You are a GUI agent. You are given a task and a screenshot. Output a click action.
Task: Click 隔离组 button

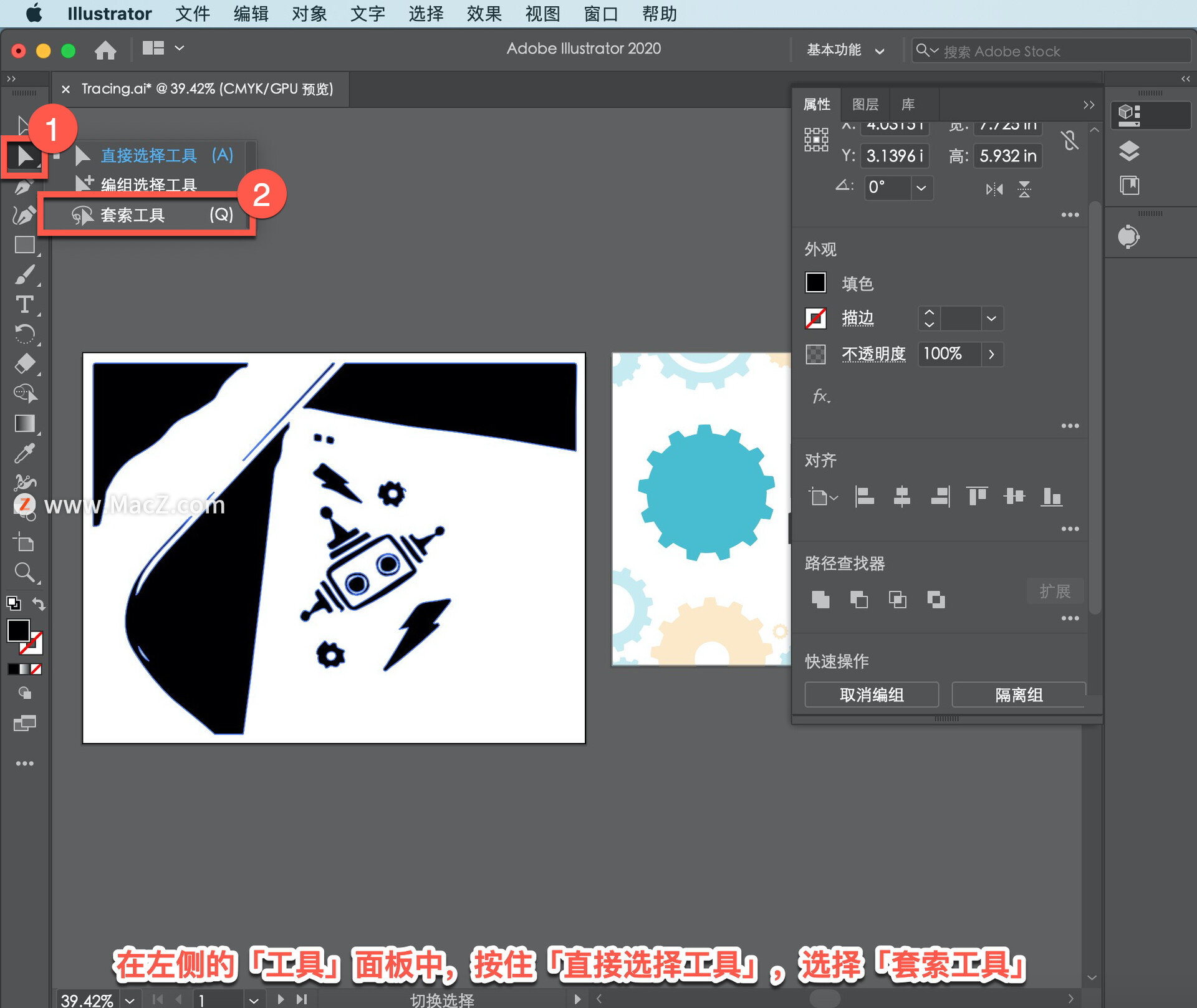pos(1019,694)
